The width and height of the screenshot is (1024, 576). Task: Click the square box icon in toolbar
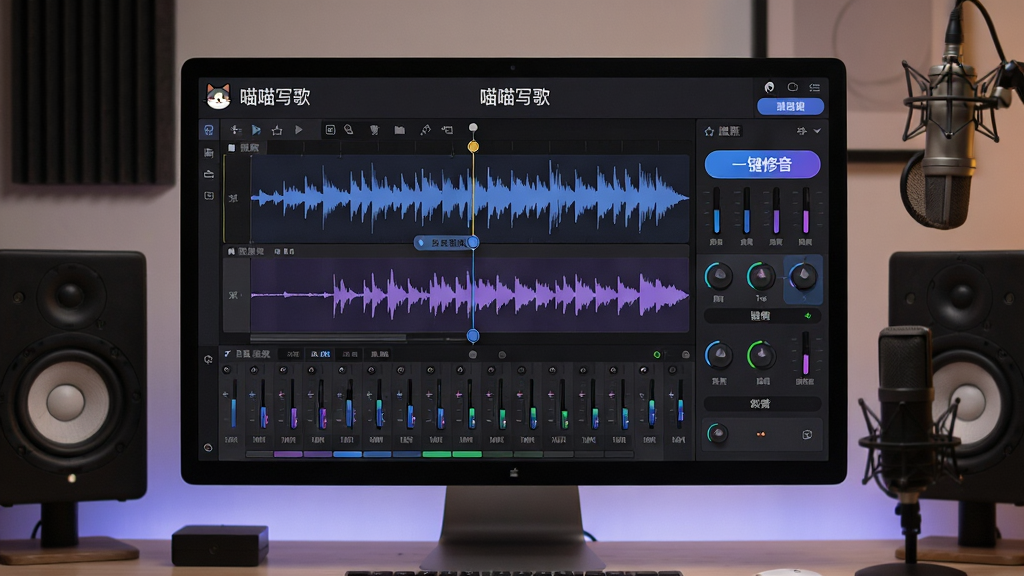click(x=330, y=130)
